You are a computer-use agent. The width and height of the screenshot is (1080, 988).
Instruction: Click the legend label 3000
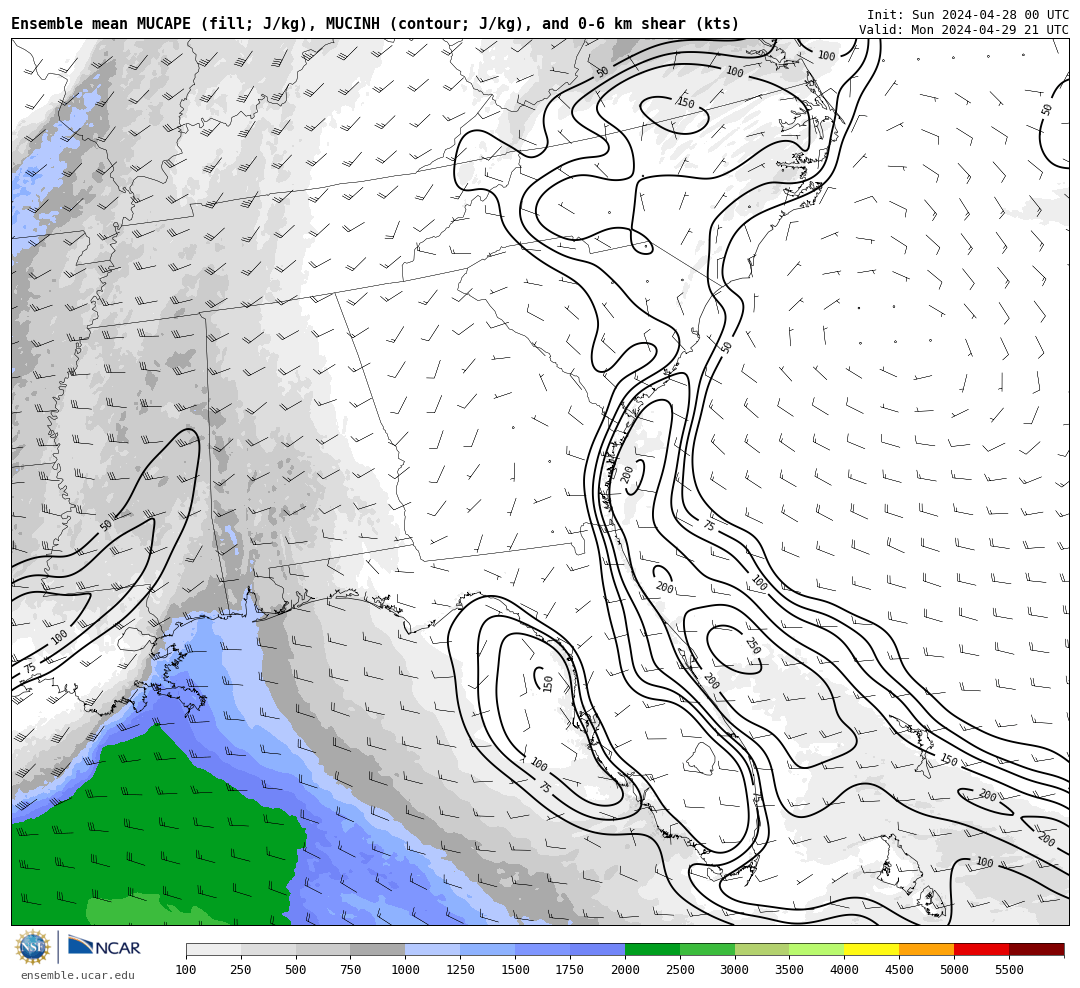point(735,970)
